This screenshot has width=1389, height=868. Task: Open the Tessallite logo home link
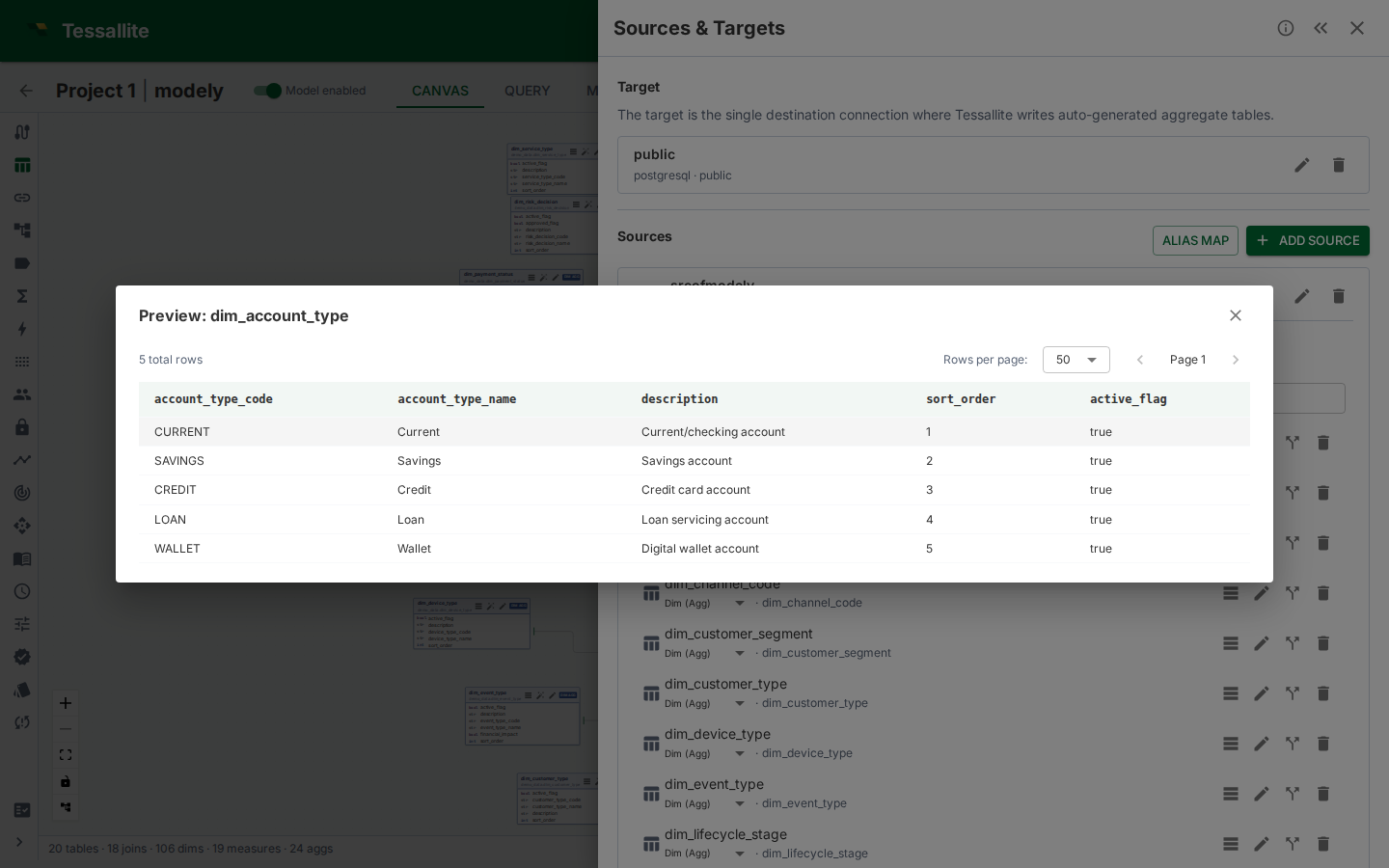click(x=89, y=31)
